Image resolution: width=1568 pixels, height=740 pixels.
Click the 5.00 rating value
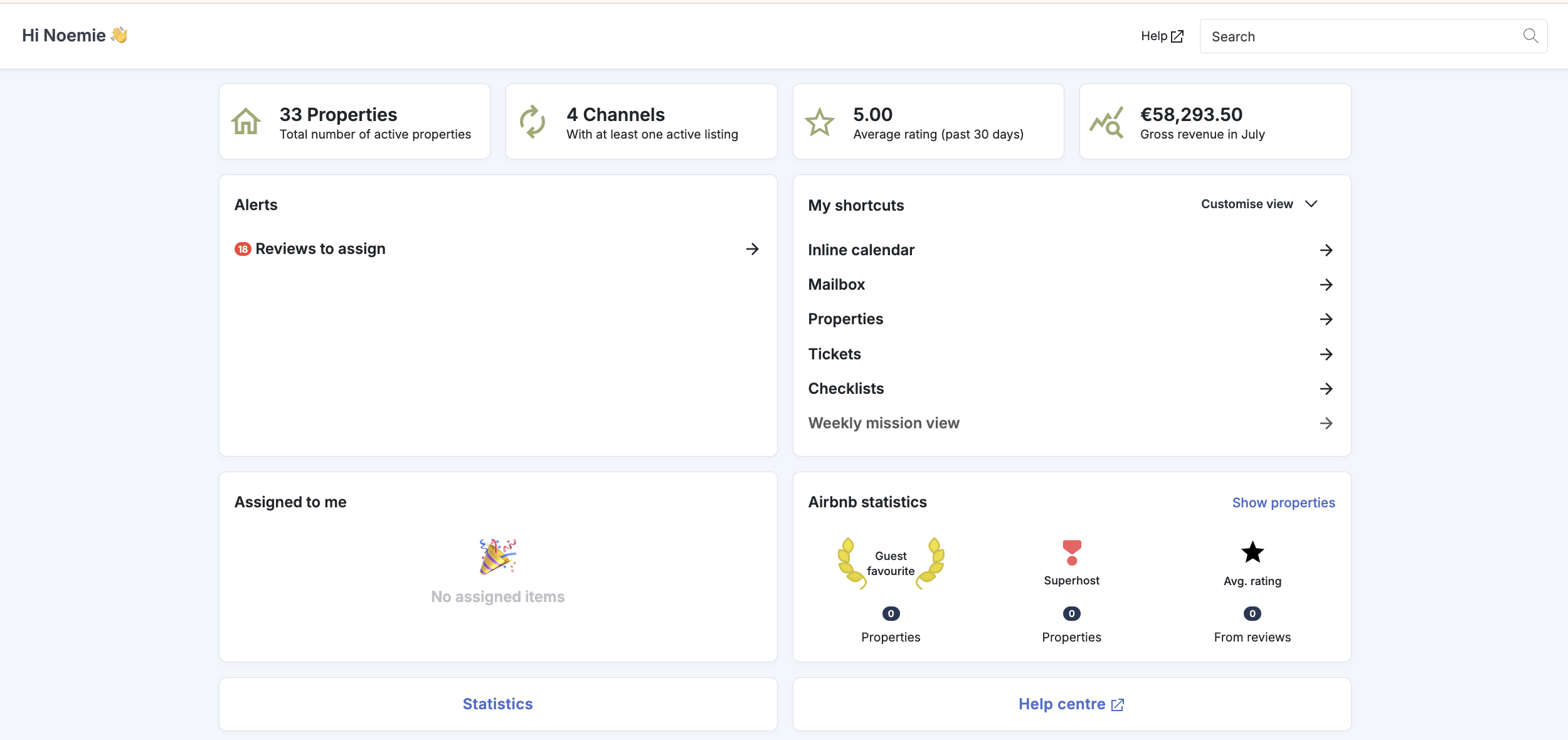(x=872, y=114)
